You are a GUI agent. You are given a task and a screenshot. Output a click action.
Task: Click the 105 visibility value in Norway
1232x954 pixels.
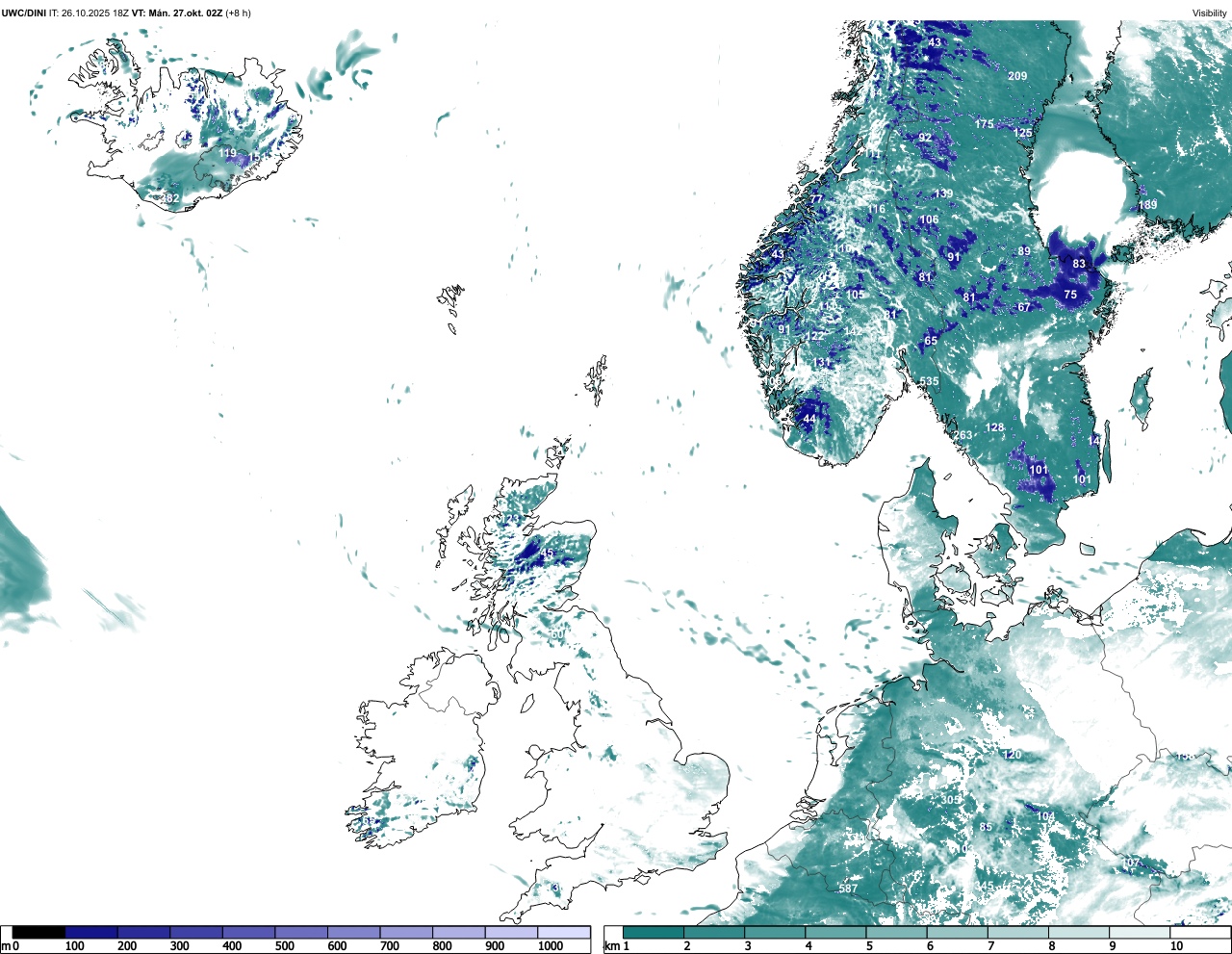point(855,295)
